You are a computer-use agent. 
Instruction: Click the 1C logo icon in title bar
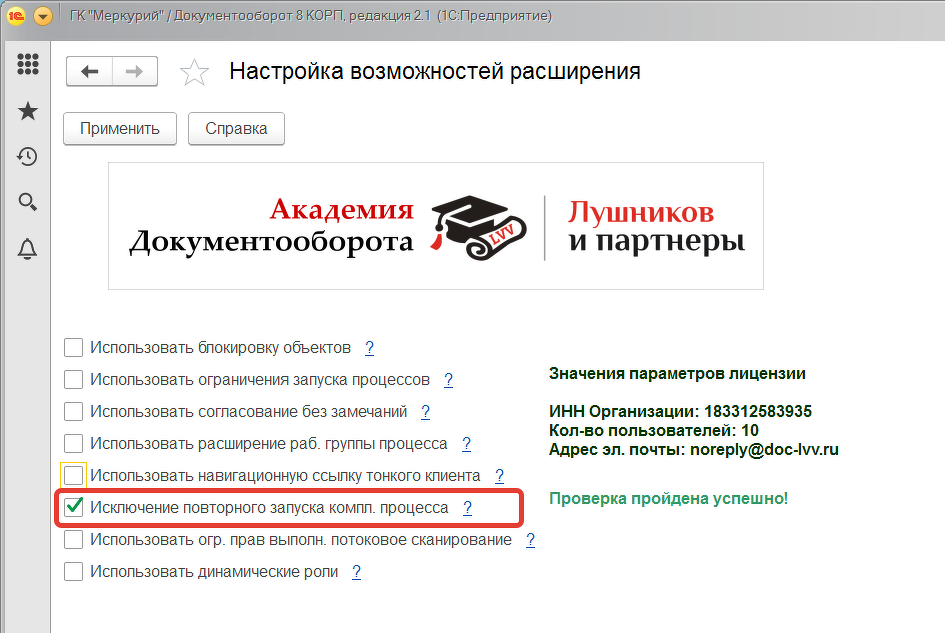(16, 16)
